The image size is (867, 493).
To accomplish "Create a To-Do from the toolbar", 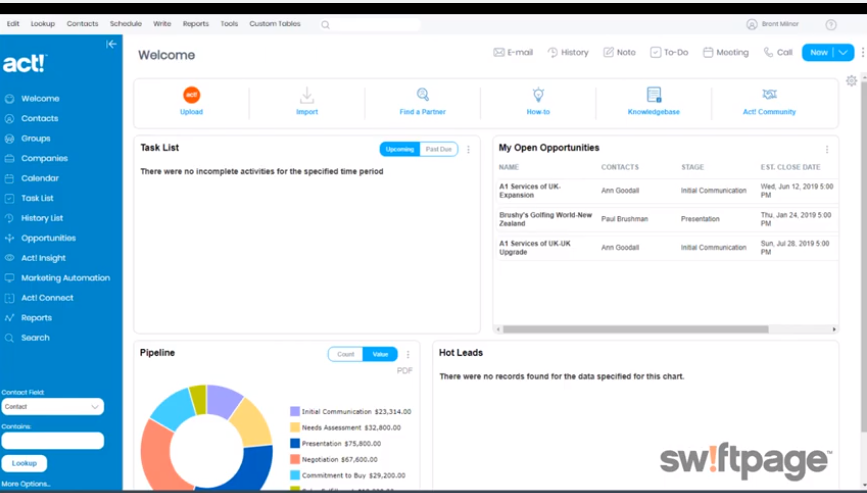I will 668,53.
